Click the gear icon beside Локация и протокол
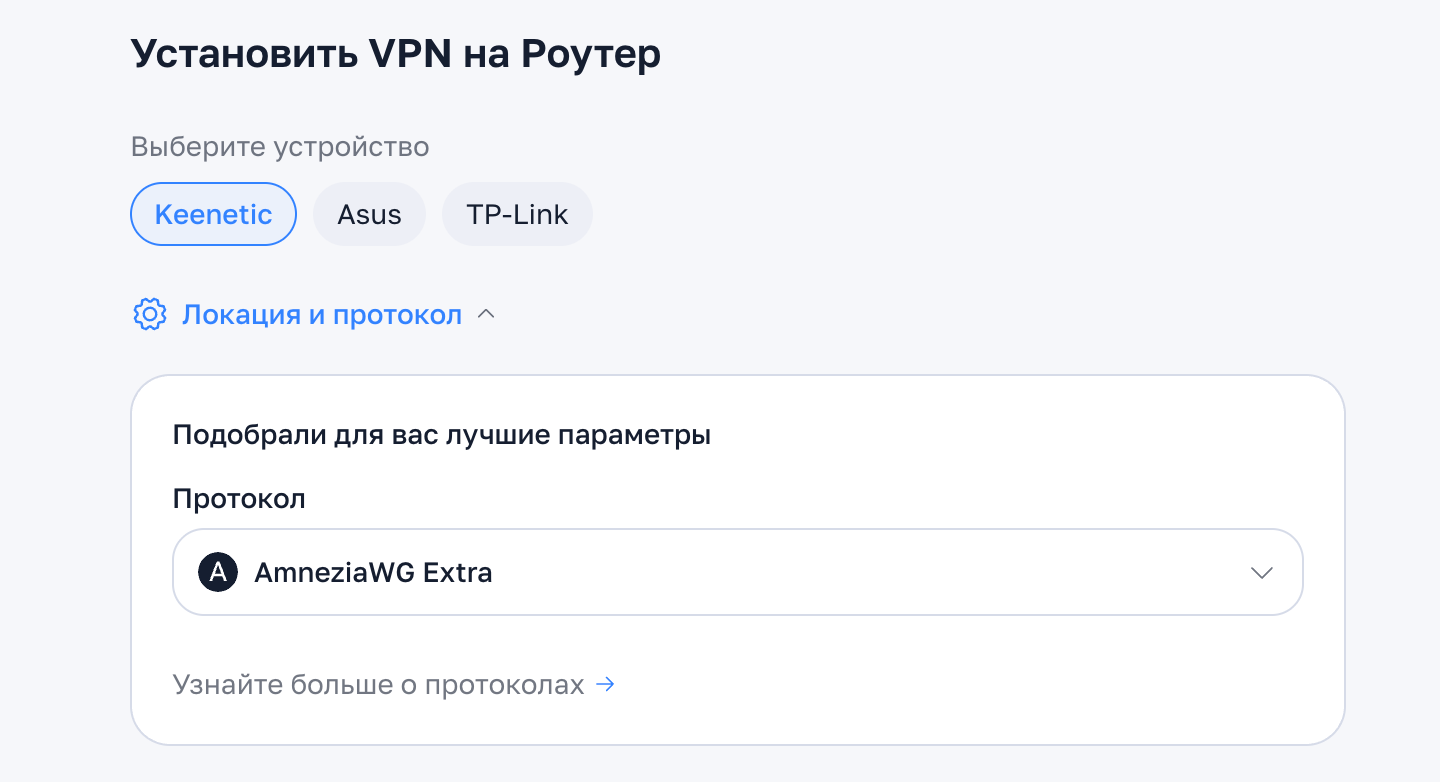Image resolution: width=1440 pixels, height=782 pixels. (149, 315)
